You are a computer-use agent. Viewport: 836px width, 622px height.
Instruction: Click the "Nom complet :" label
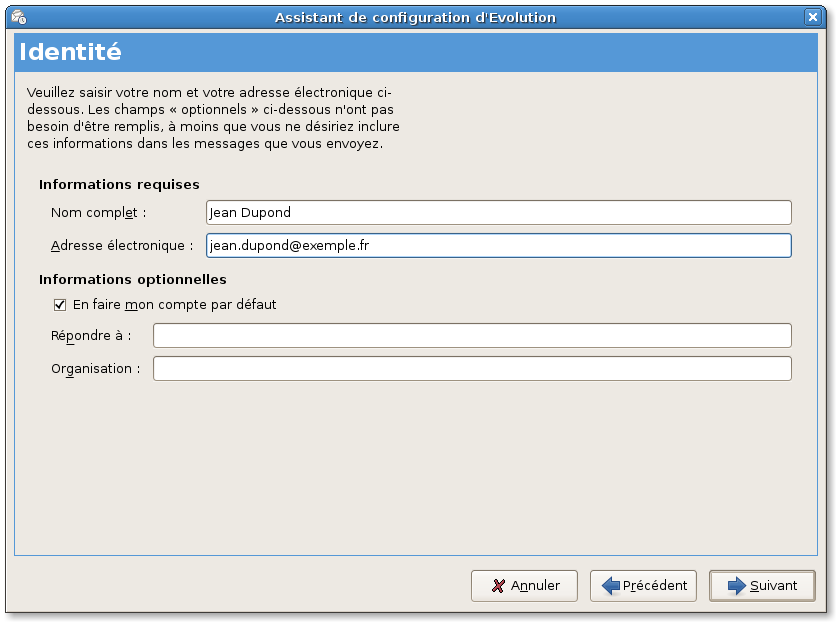click(x=99, y=213)
